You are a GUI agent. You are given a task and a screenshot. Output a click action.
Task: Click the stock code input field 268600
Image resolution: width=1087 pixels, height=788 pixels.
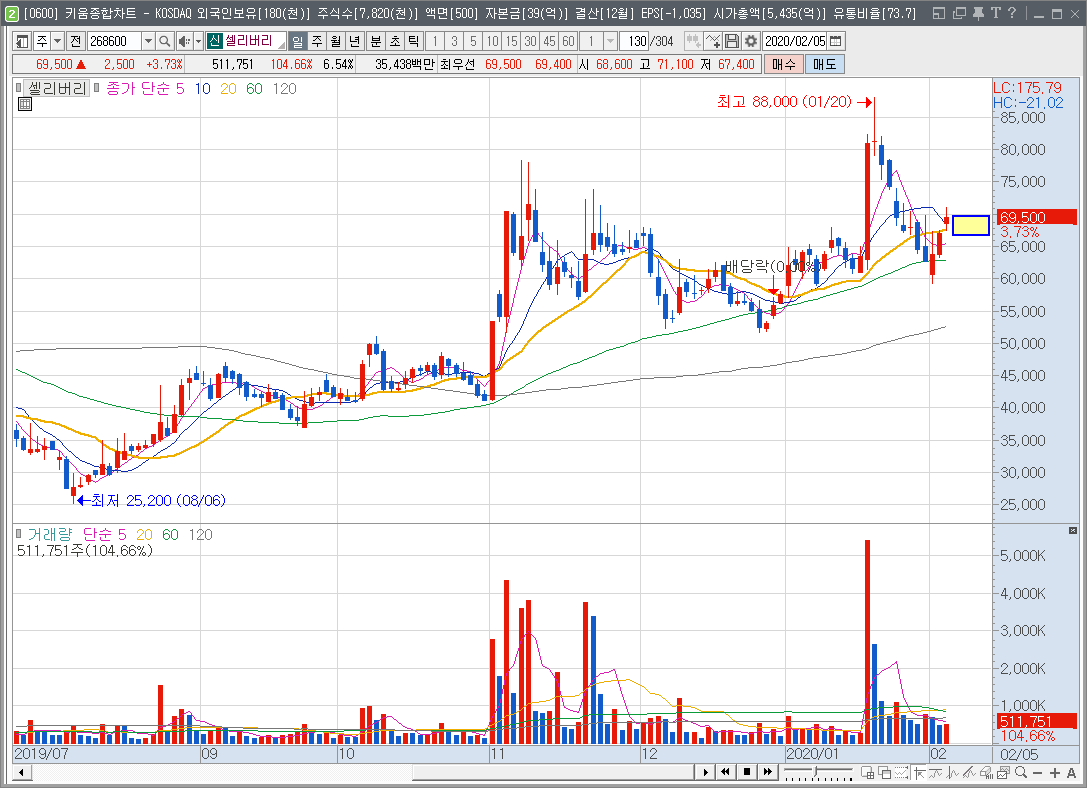click(114, 42)
